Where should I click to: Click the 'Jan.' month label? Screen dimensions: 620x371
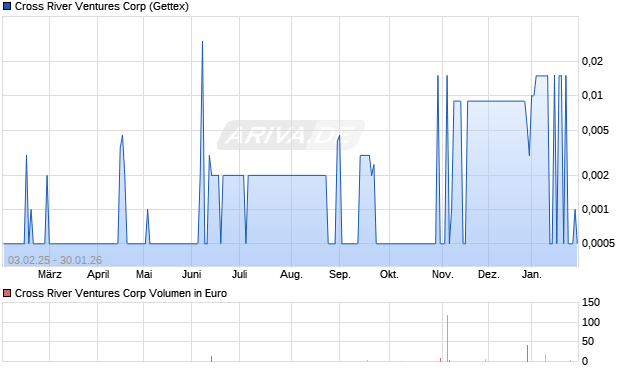click(532, 274)
